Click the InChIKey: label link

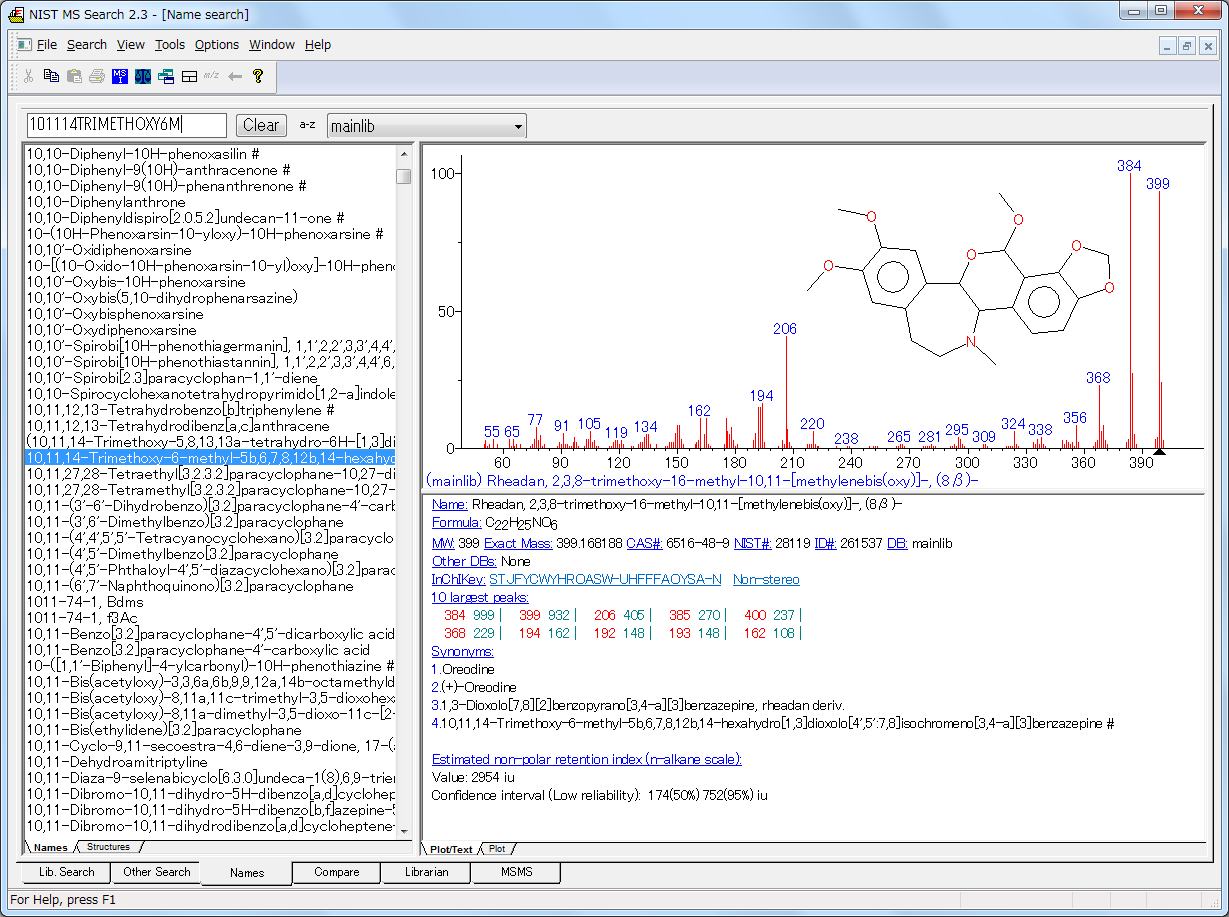tap(458, 580)
